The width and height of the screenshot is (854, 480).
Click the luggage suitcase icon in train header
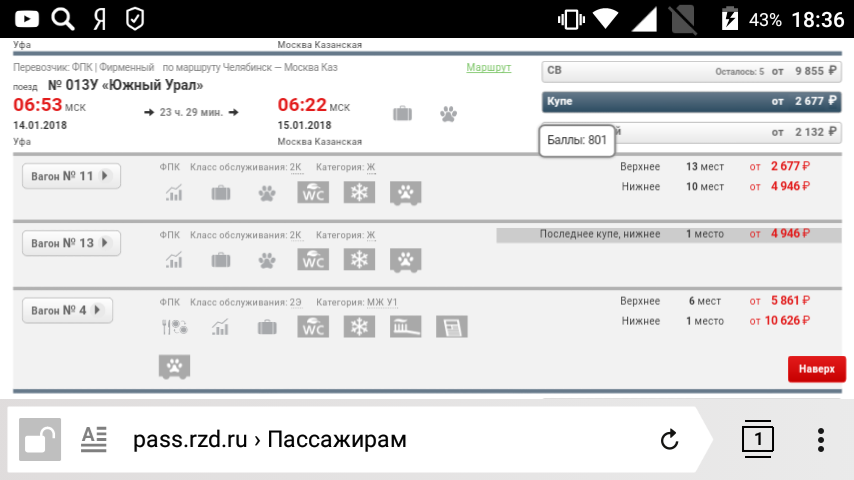[402, 113]
